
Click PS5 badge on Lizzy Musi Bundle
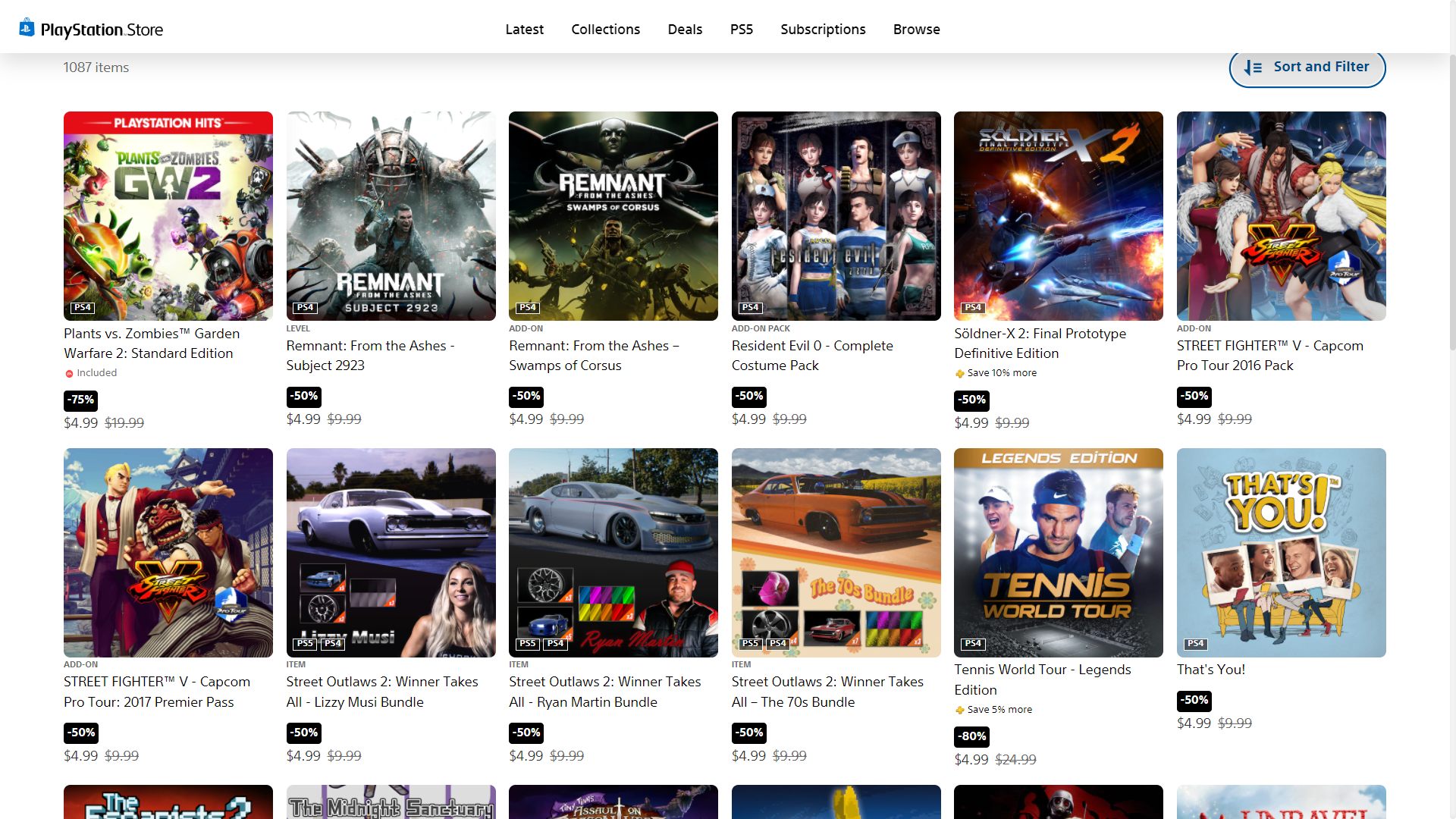(x=305, y=643)
